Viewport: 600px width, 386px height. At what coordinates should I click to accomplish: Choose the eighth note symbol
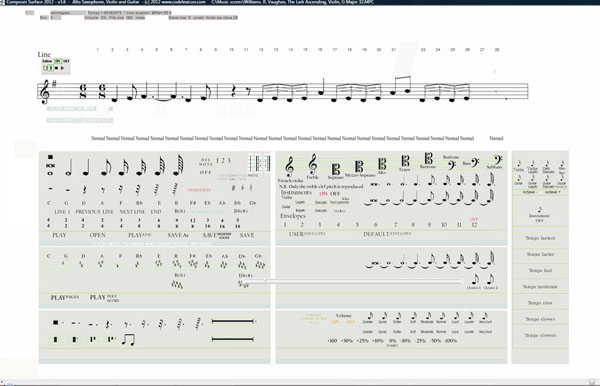105,167
